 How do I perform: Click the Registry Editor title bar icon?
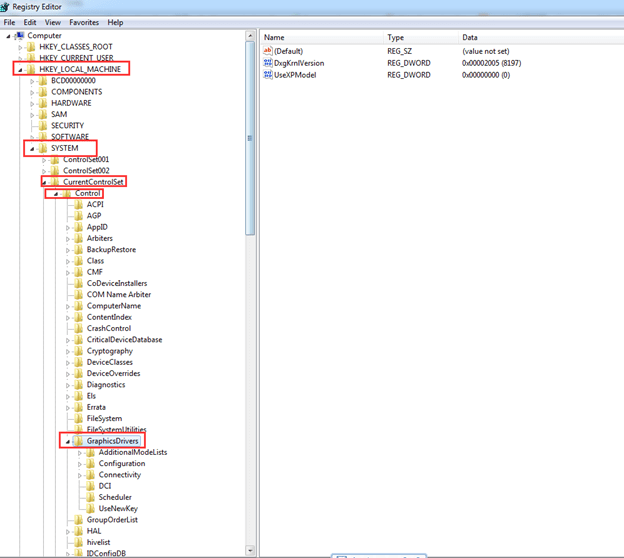7,7
